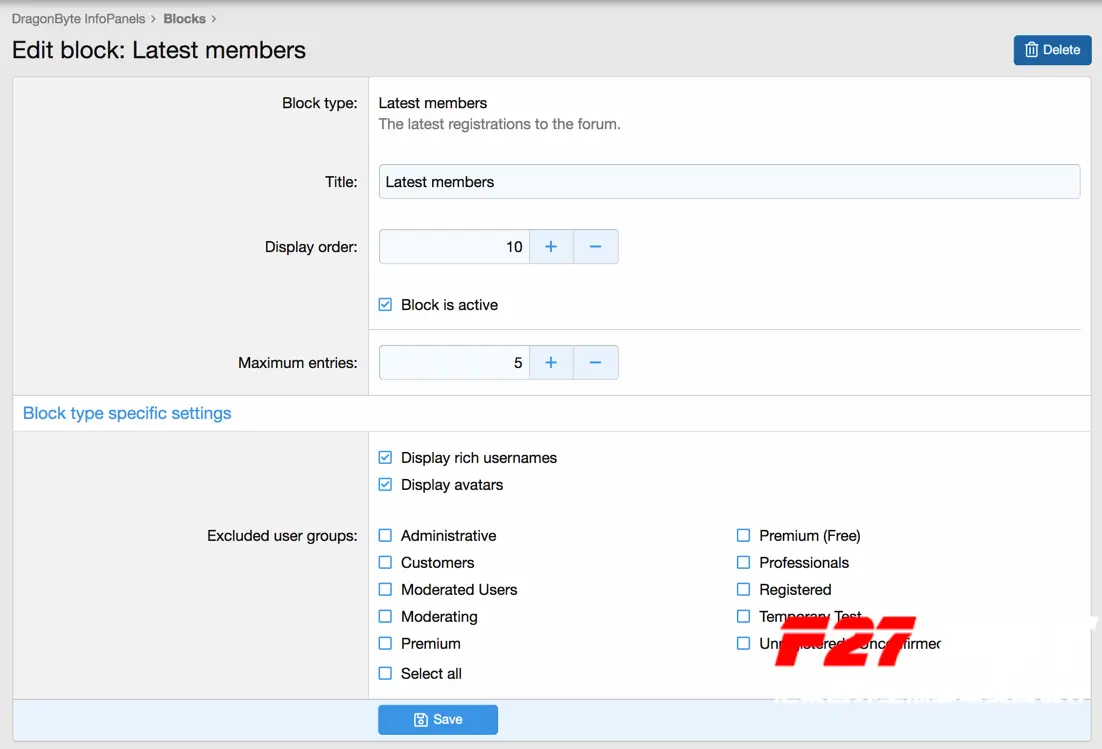Exclude the Administrative user group
The width and height of the screenshot is (1102, 749).
tap(385, 535)
